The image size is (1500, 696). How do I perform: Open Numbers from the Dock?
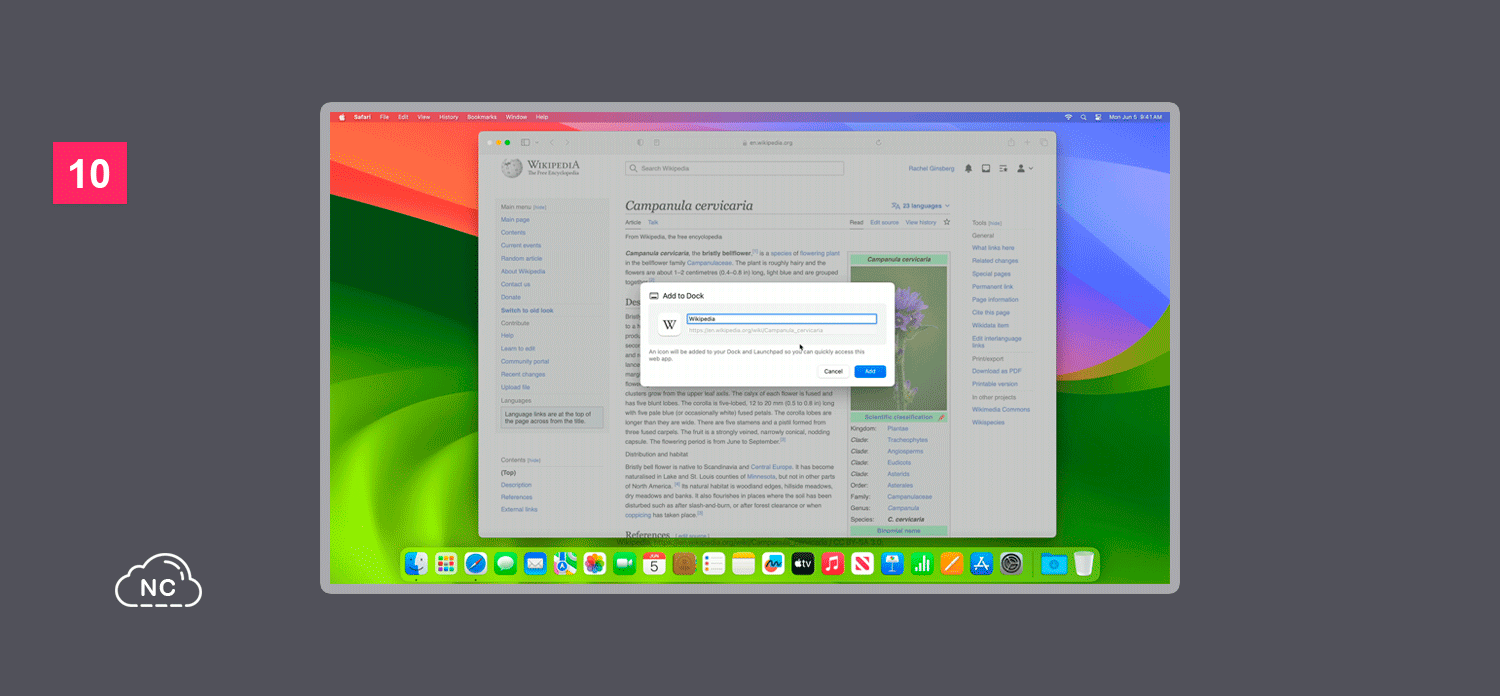point(922,564)
